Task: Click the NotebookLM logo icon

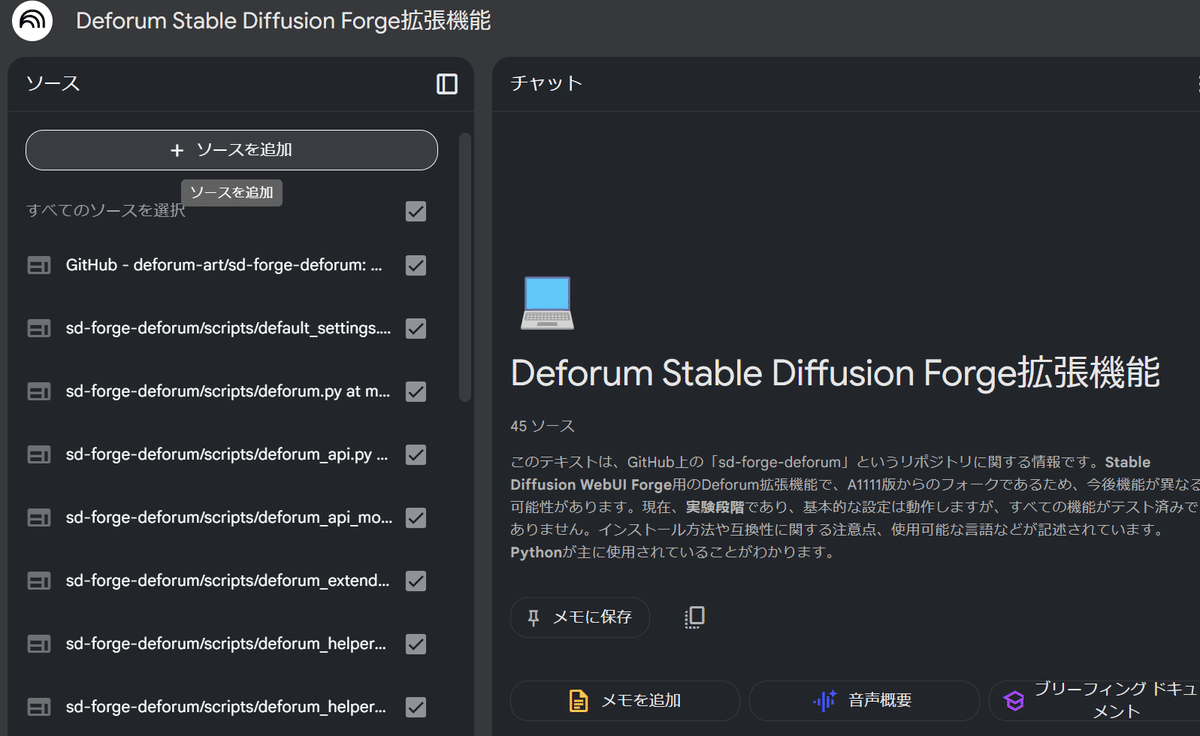Action: pos(31,21)
